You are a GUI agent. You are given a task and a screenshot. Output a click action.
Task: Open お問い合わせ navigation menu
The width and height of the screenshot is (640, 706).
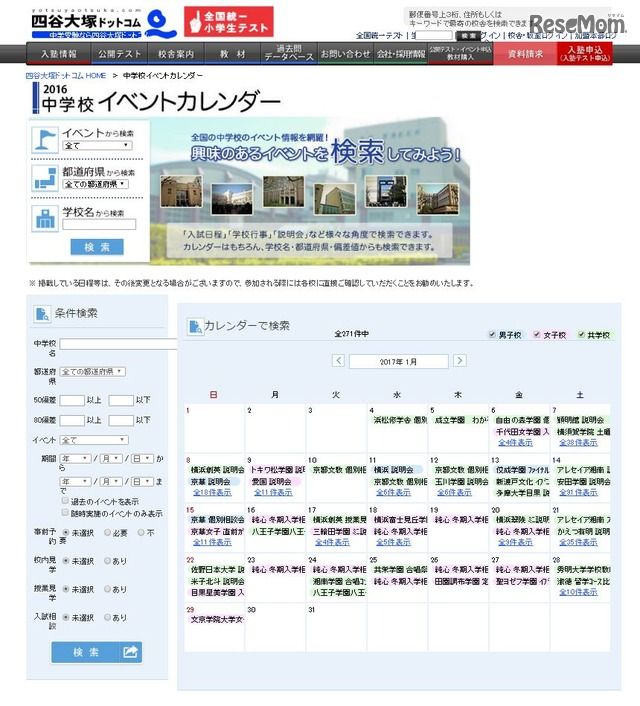345,54
